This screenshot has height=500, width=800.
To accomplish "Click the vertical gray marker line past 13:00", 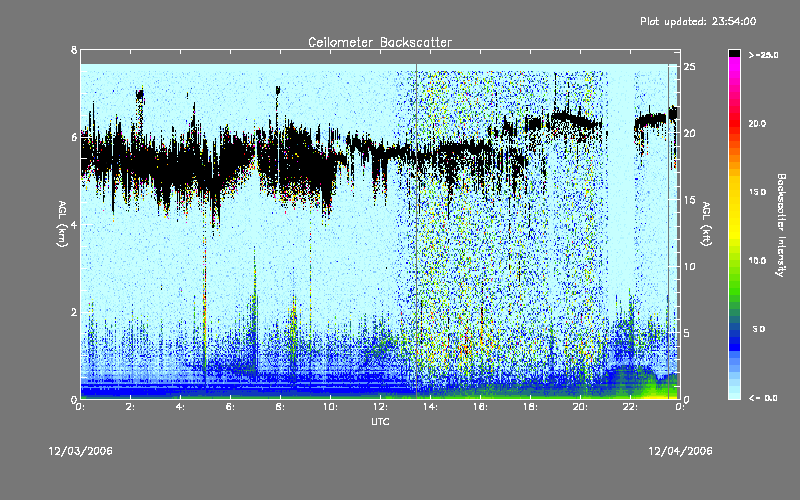I will point(416,231).
